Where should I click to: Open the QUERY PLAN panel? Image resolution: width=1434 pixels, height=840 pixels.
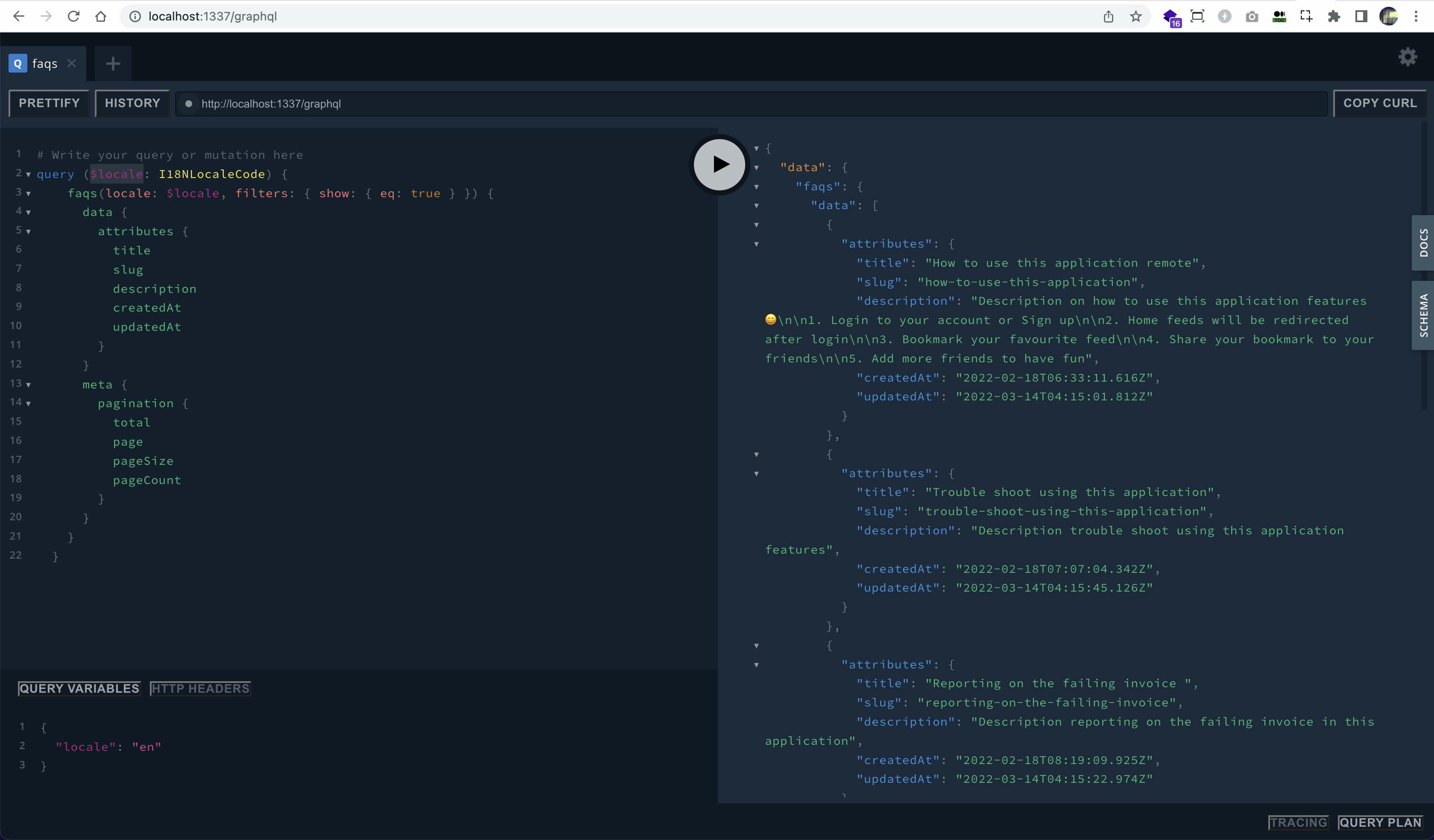pyautogui.click(x=1381, y=822)
